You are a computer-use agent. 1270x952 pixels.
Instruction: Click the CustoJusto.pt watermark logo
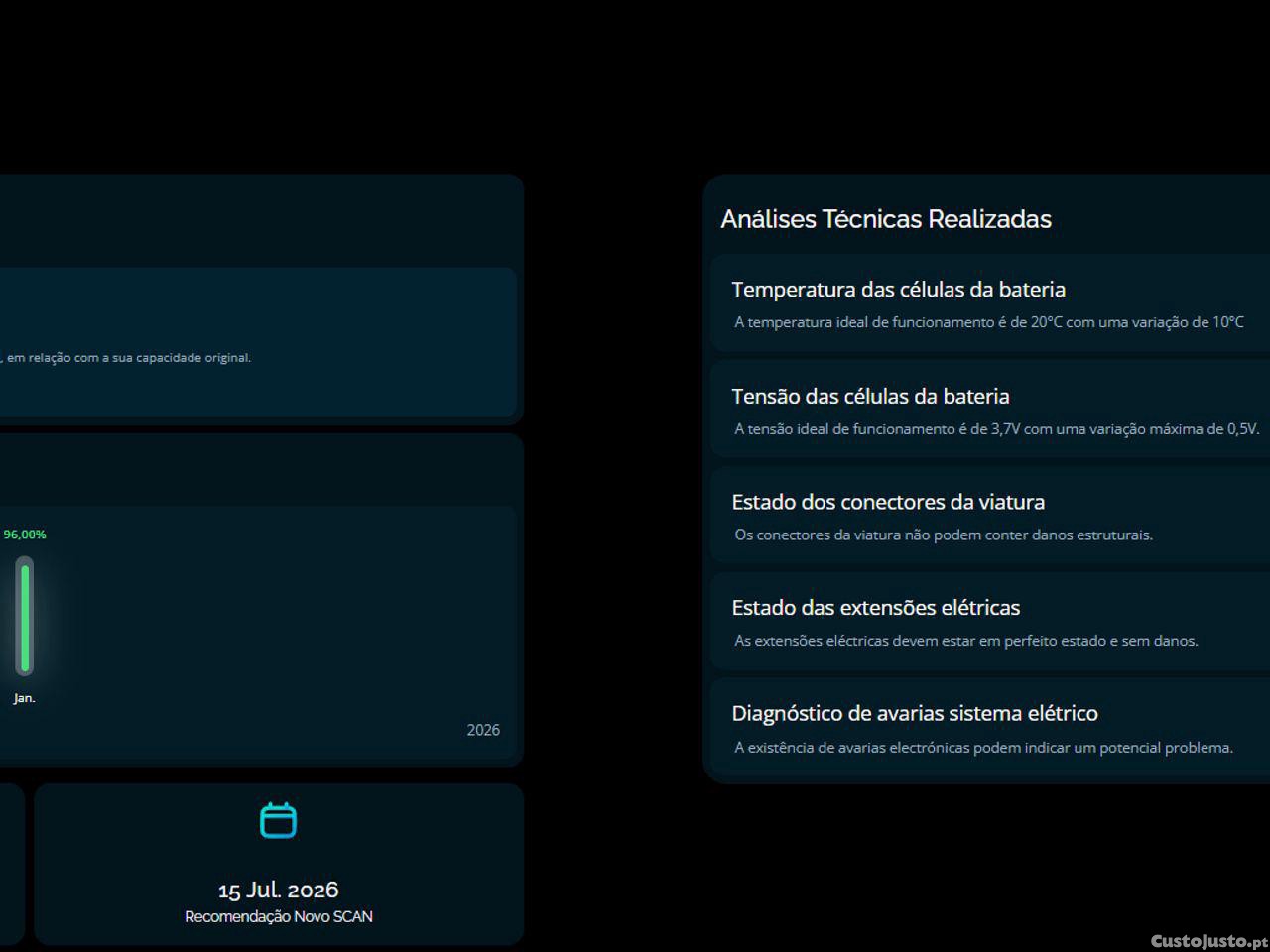coord(1208,941)
